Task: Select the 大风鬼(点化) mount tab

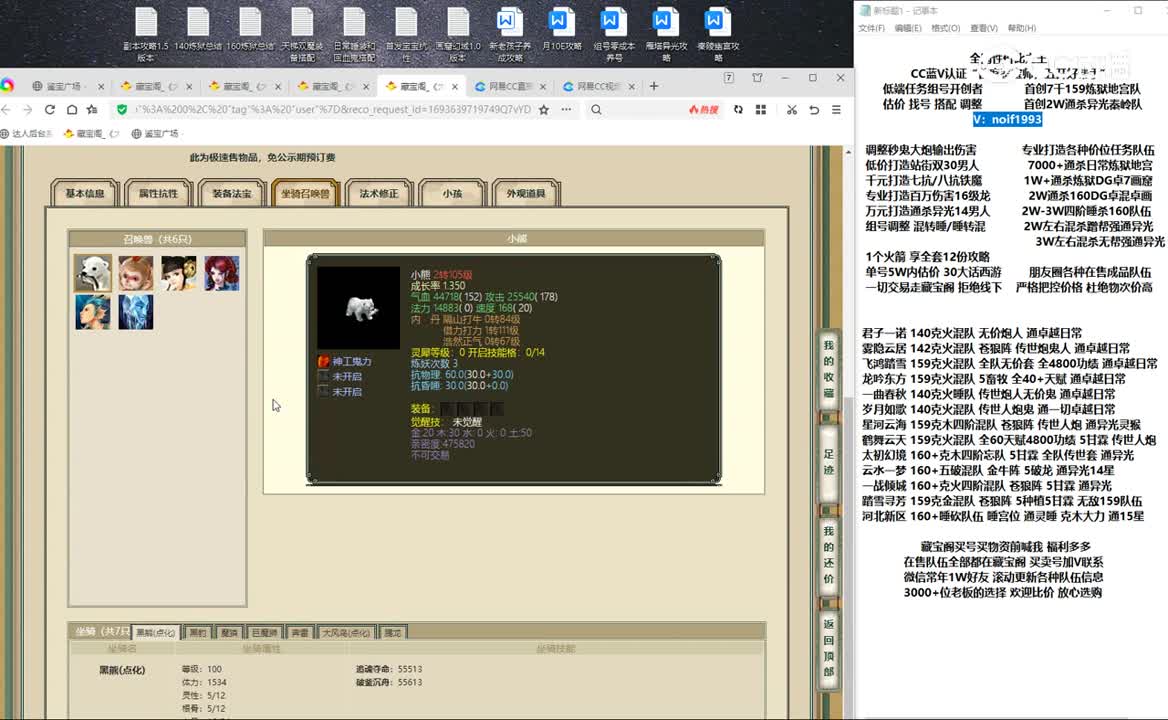Action: click(x=346, y=633)
